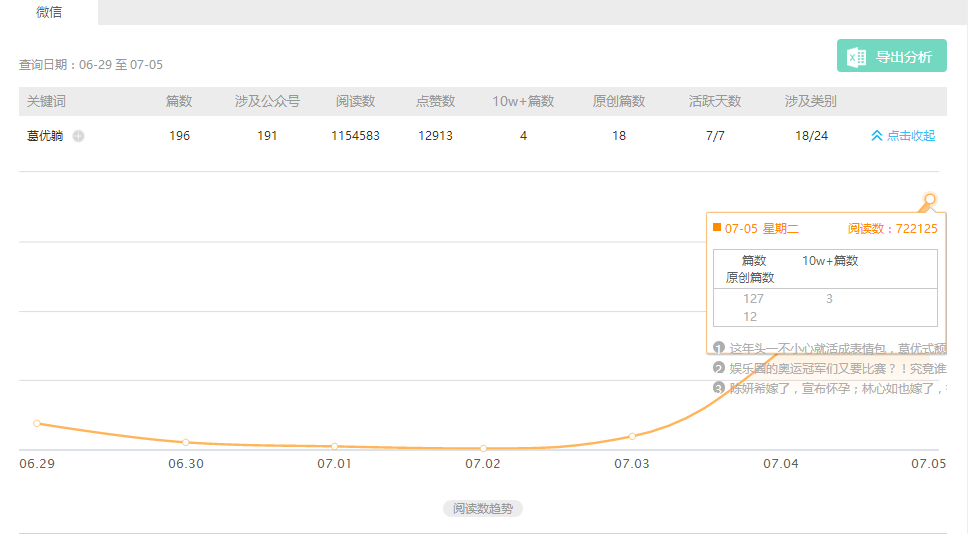Select the 06.30 data point on chart

coord(186,442)
